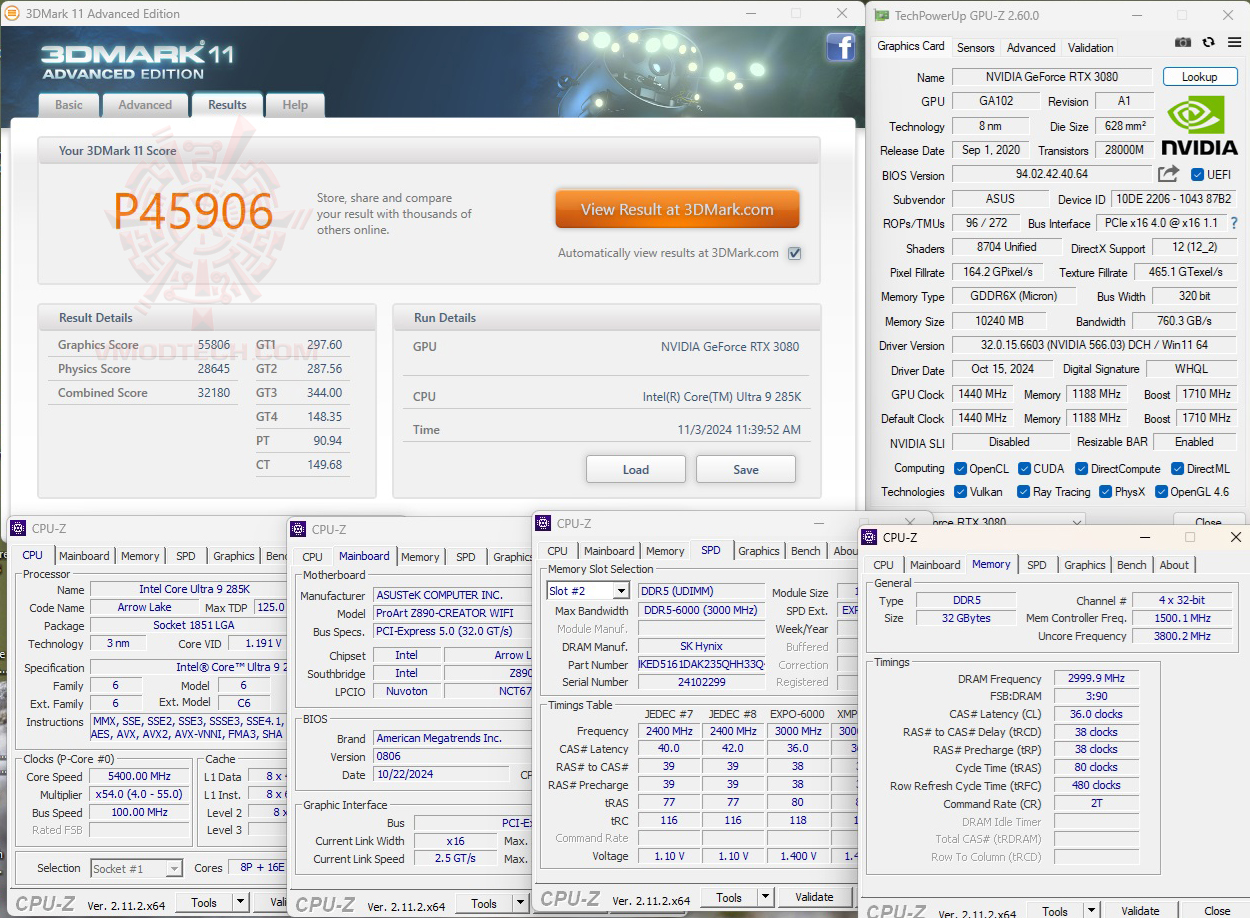The height and width of the screenshot is (918, 1250).
Task: Toggle the DirectML checkbox
Action: click(x=1177, y=468)
